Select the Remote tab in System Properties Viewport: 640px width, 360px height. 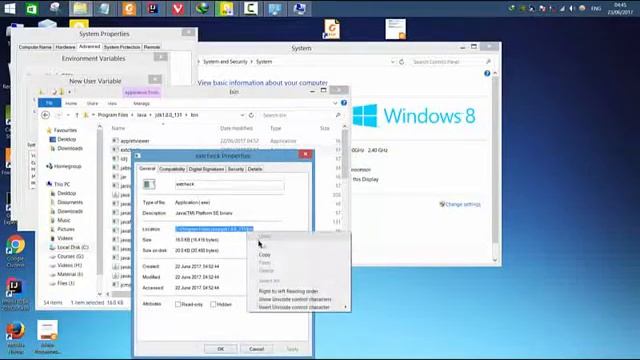click(x=152, y=47)
